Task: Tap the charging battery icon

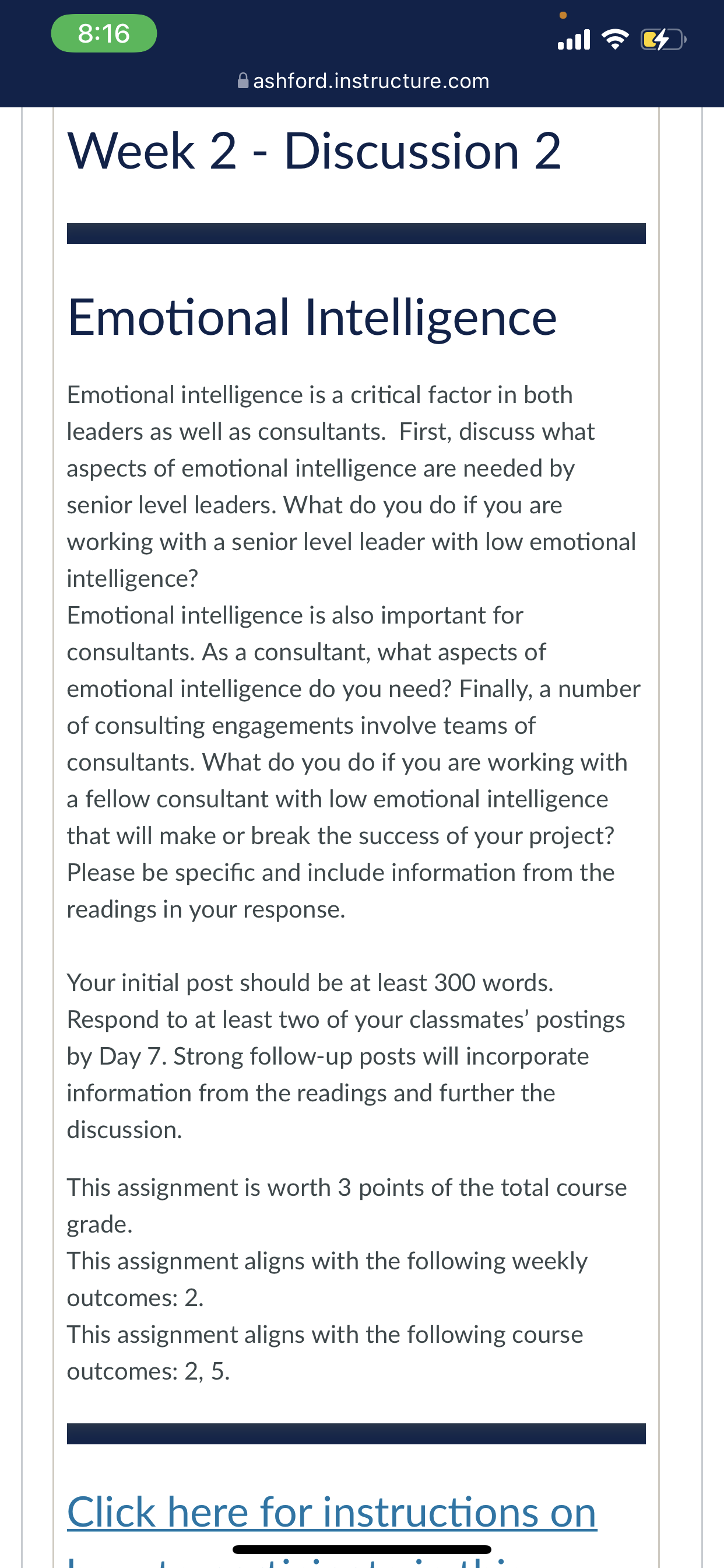Action: [x=663, y=40]
